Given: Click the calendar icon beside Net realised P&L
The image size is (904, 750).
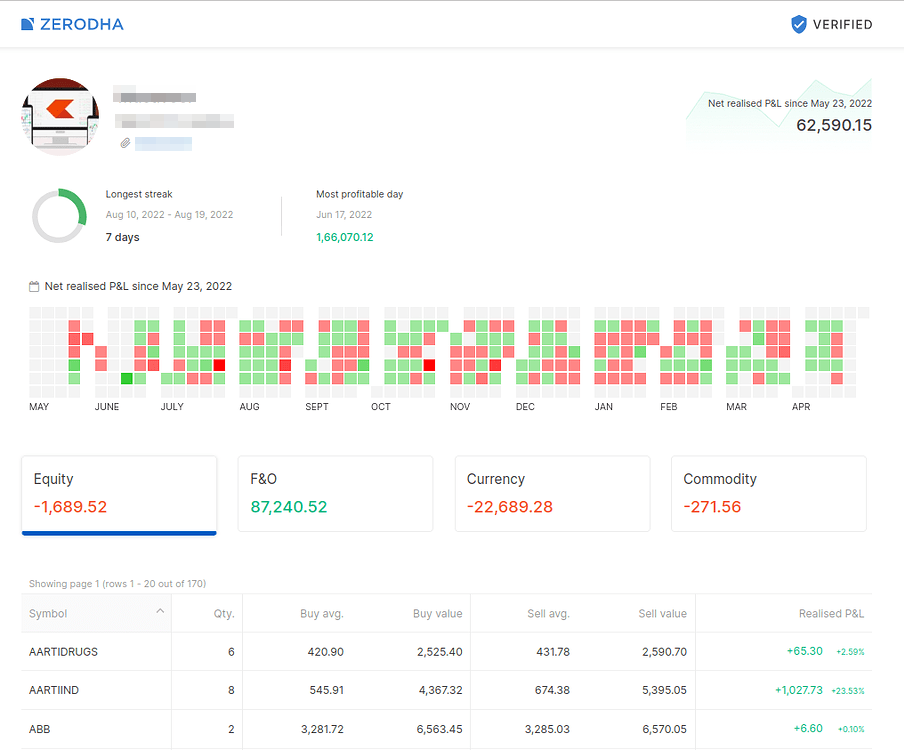Looking at the screenshot, I should coord(35,287).
